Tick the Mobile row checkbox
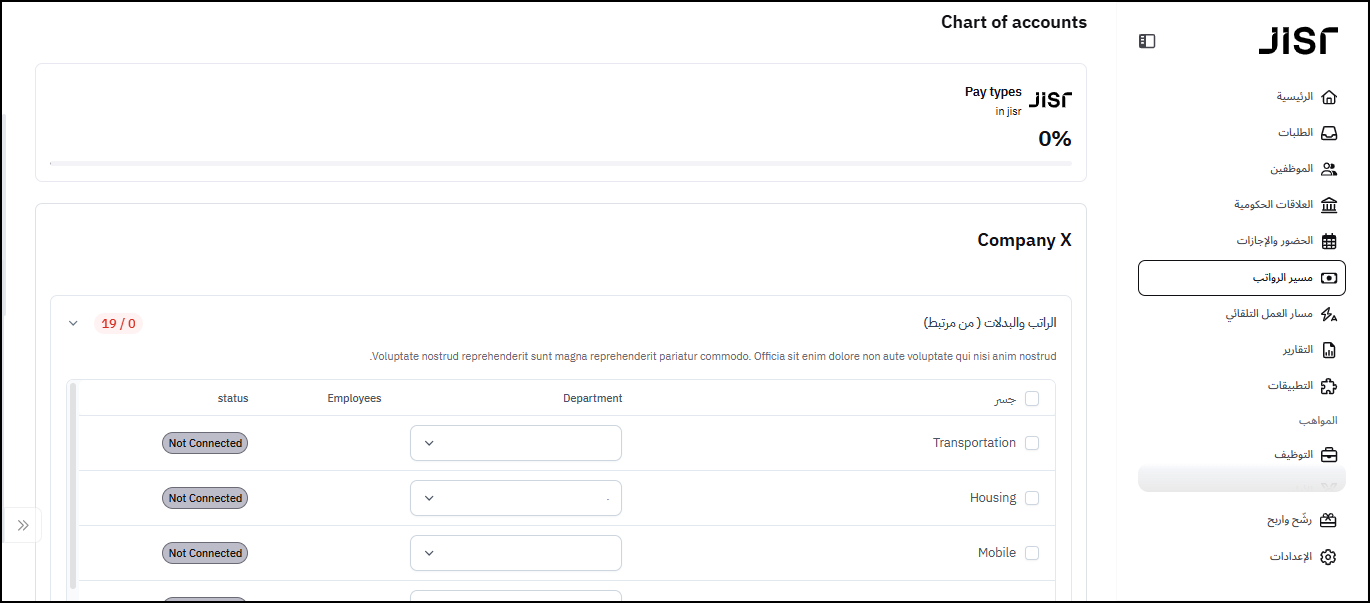The width and height of the screenshot is (1370, 603). click(x=1032, y=553)
